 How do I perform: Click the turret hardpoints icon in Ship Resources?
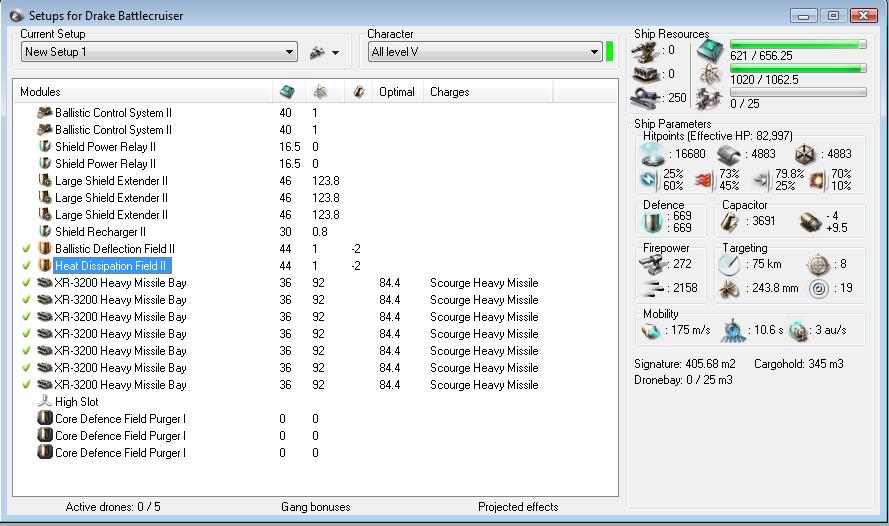point(645,52)
